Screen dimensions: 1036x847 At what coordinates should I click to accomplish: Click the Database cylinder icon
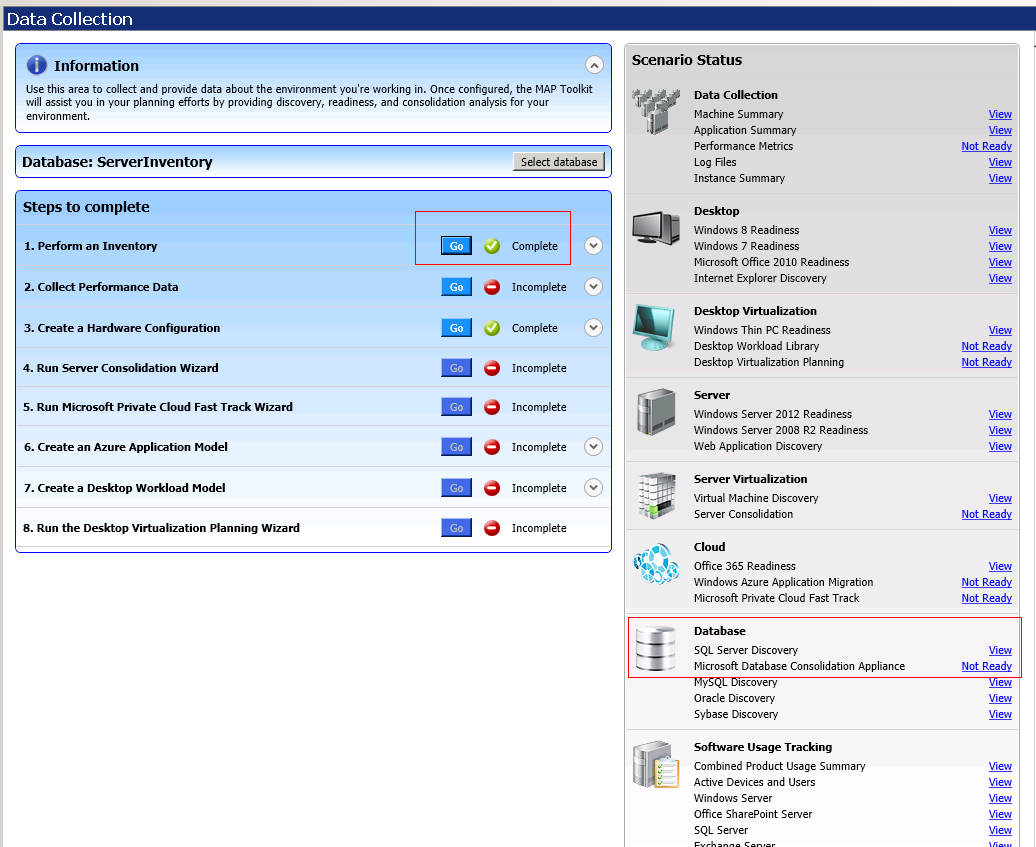point(656,648)
